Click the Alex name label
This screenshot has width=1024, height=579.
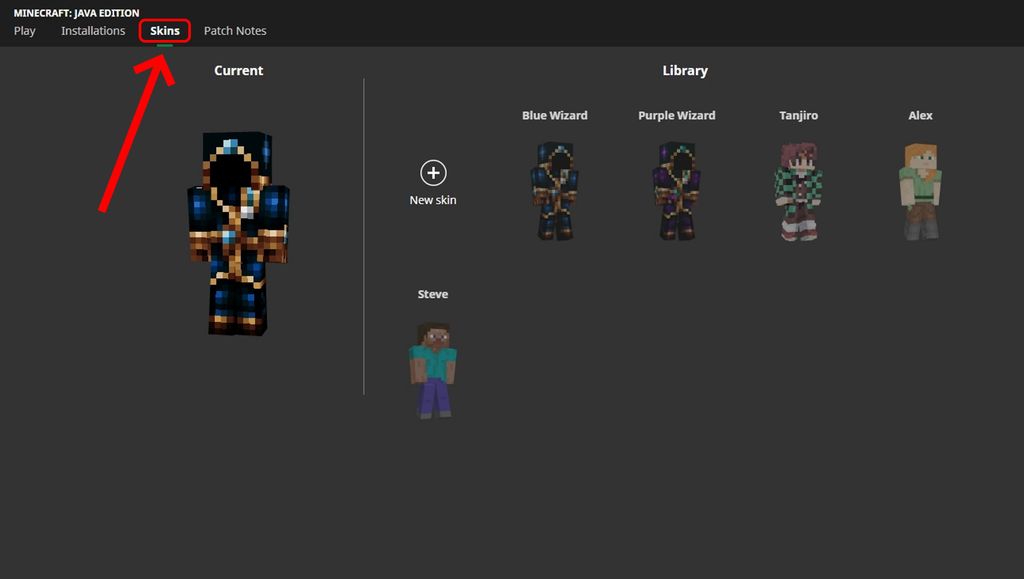(919, 115)
